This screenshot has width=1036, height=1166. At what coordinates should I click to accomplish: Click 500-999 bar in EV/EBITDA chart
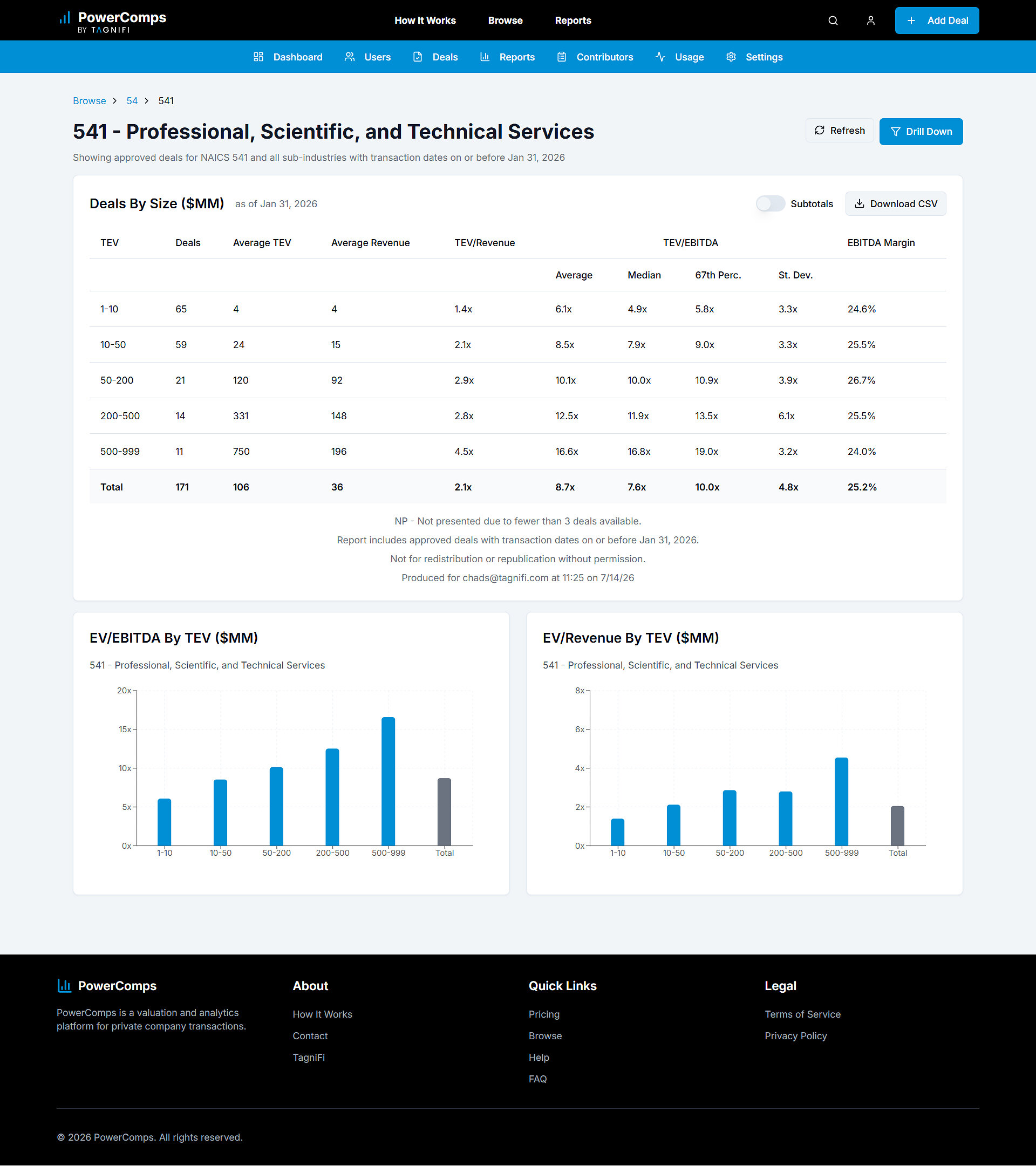(x=388, y=781)
